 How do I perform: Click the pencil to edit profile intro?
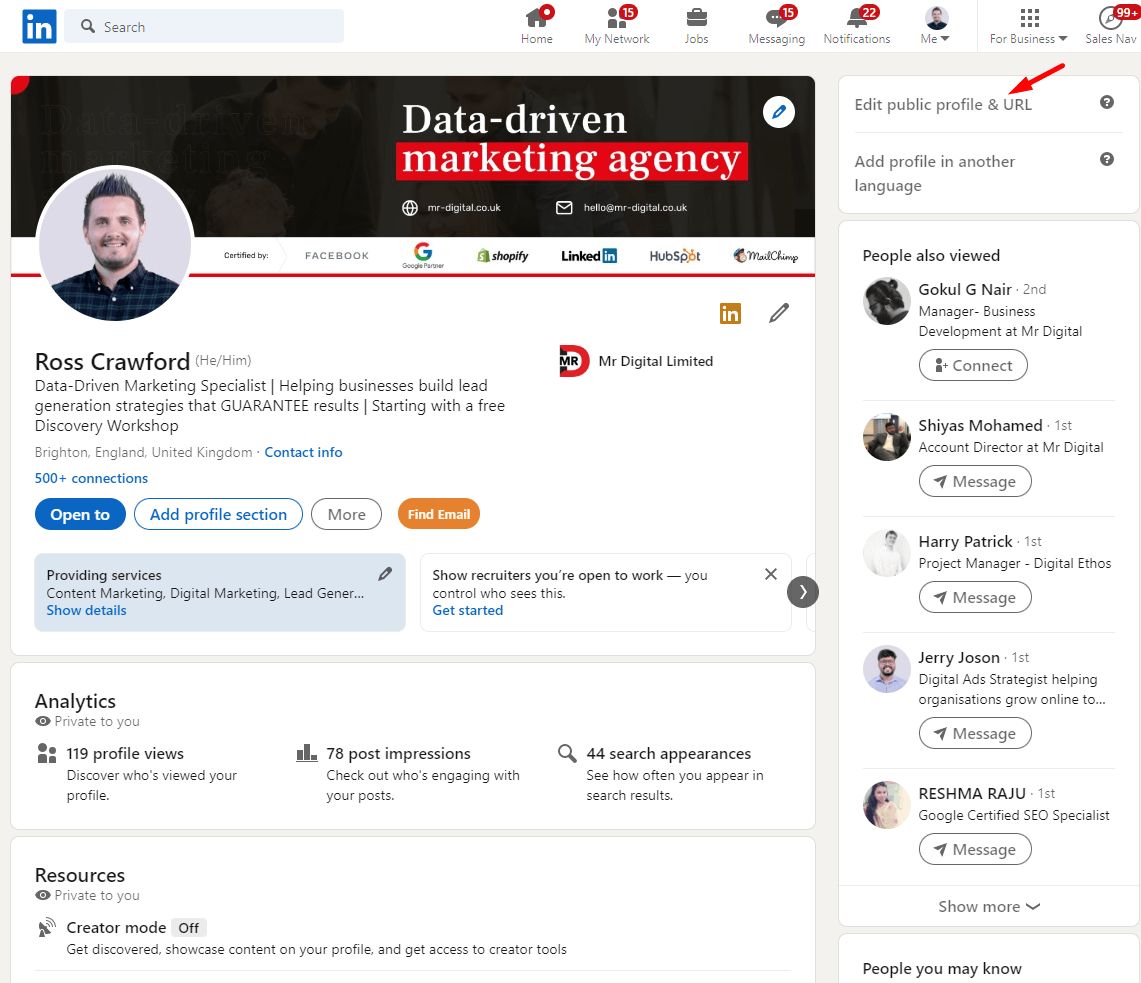coord(779,314)
